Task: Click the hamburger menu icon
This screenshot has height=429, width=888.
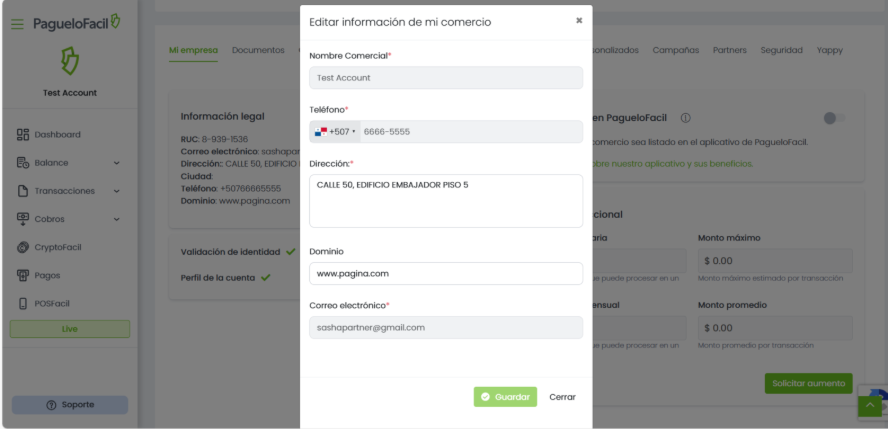Action: tap(17, 23)
